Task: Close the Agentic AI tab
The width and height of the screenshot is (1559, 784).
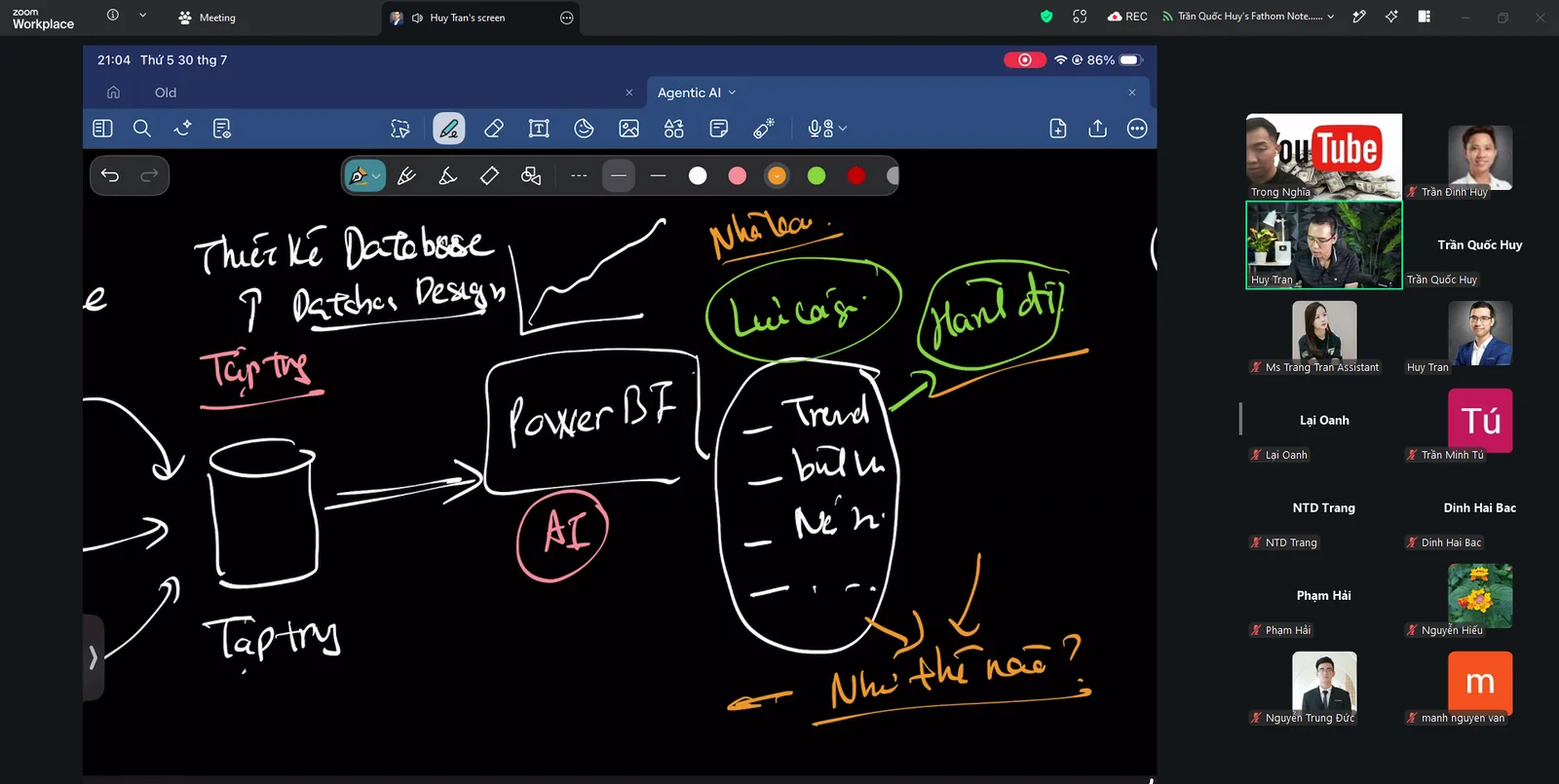Action: (1132, 93)
